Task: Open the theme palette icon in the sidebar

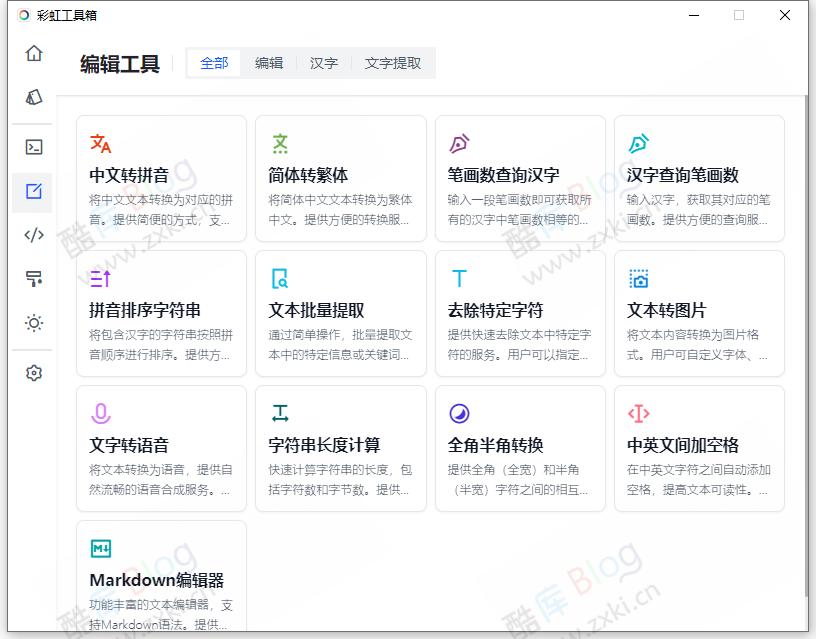Action: pos(33,97)
